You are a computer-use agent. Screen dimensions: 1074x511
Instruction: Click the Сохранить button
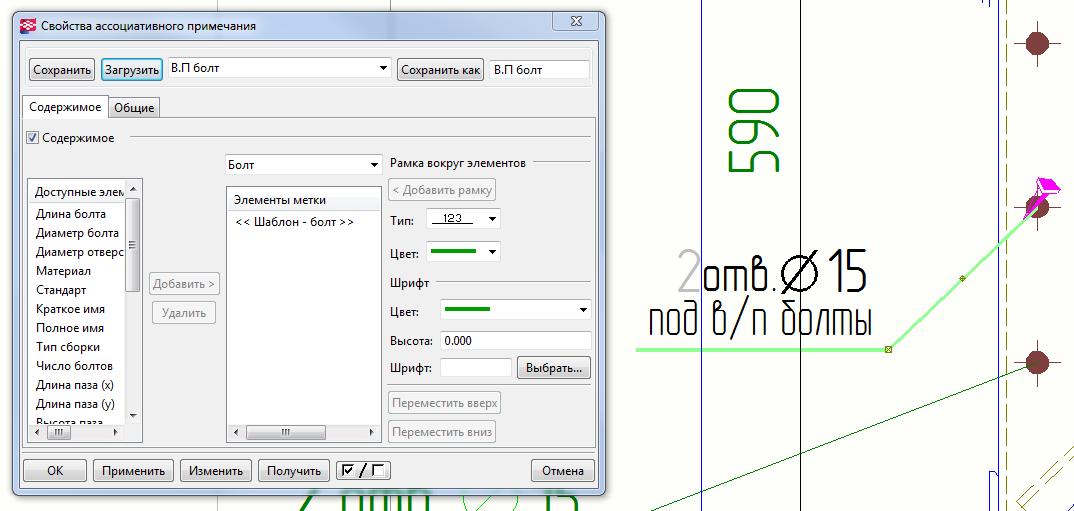pyautogui.click(x=62, y=70)
